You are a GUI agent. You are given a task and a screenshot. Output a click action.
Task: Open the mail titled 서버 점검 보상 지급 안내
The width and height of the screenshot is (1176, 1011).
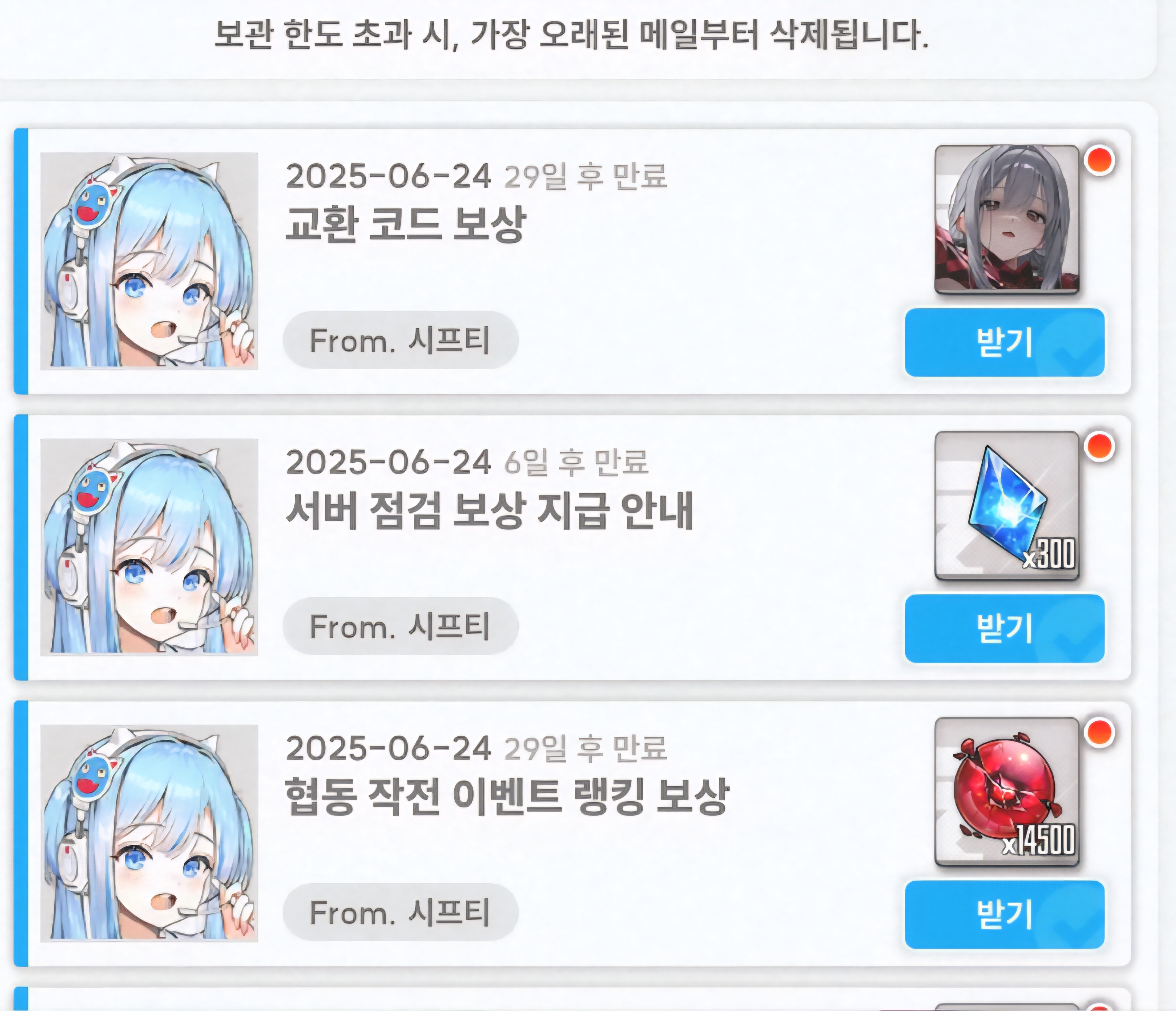coord(489,510)
